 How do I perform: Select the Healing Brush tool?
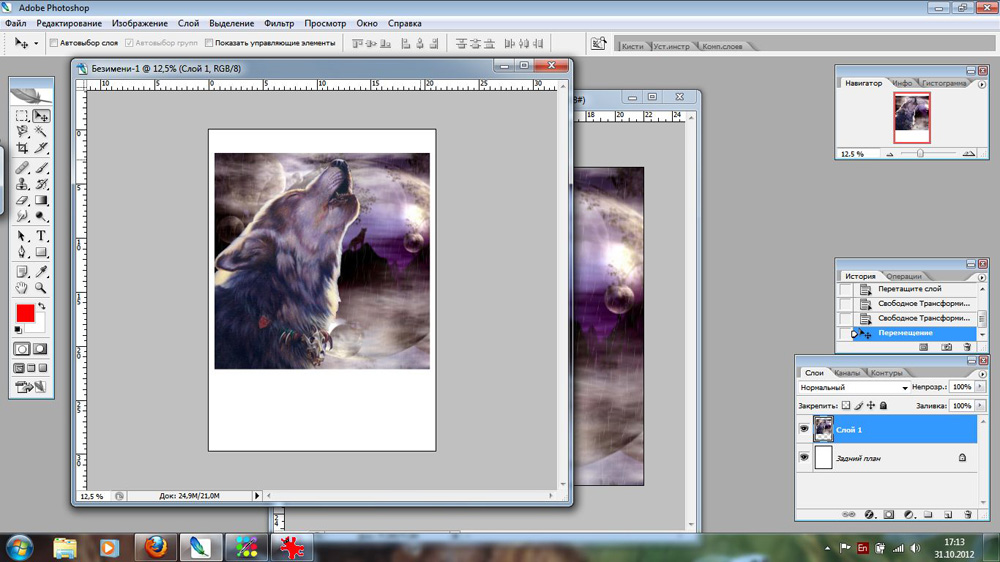[x=22, y=168]
